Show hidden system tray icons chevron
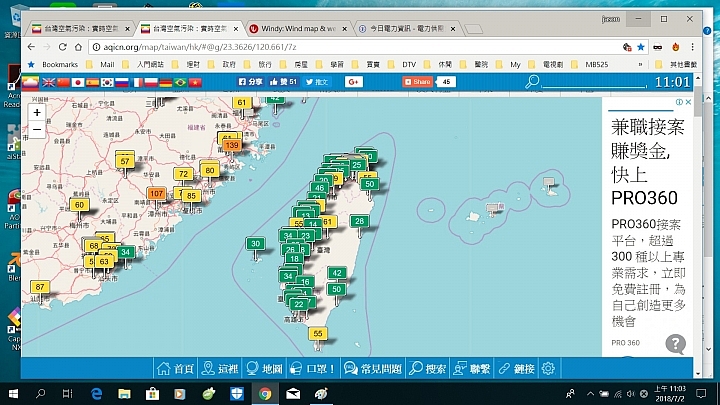 tap(591, 394)
